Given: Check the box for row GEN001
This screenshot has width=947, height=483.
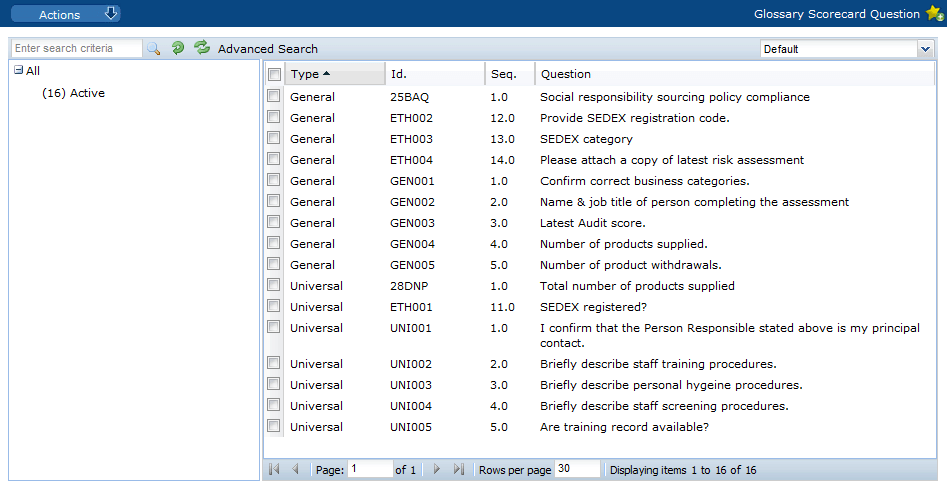Looking at the screenshot, I should [x=274, y=180].
